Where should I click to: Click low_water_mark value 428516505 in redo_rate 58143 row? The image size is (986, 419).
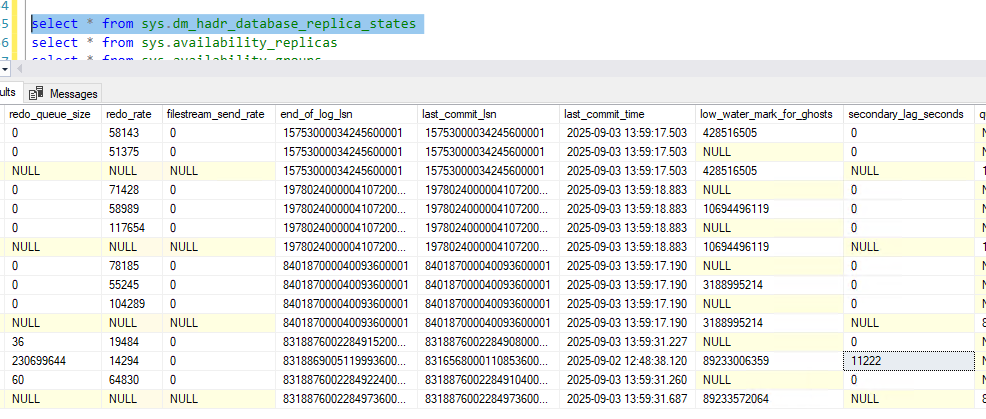[x=770, y=133]
